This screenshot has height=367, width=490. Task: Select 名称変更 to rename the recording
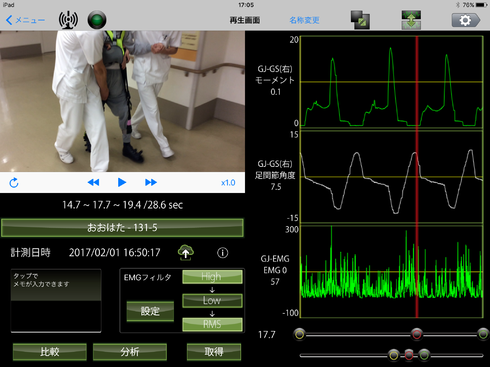[x=304, y=20]
